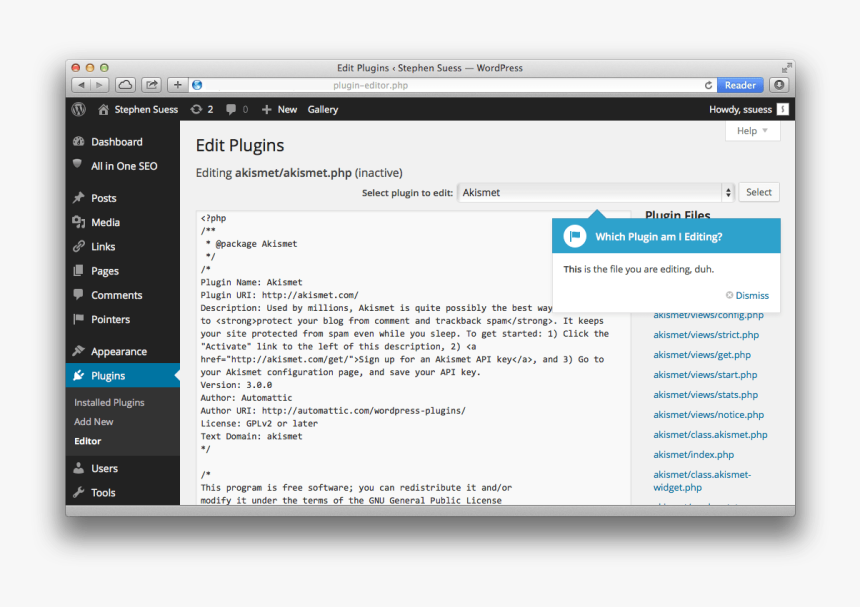Expand the Help dropdown

point(751,130)
